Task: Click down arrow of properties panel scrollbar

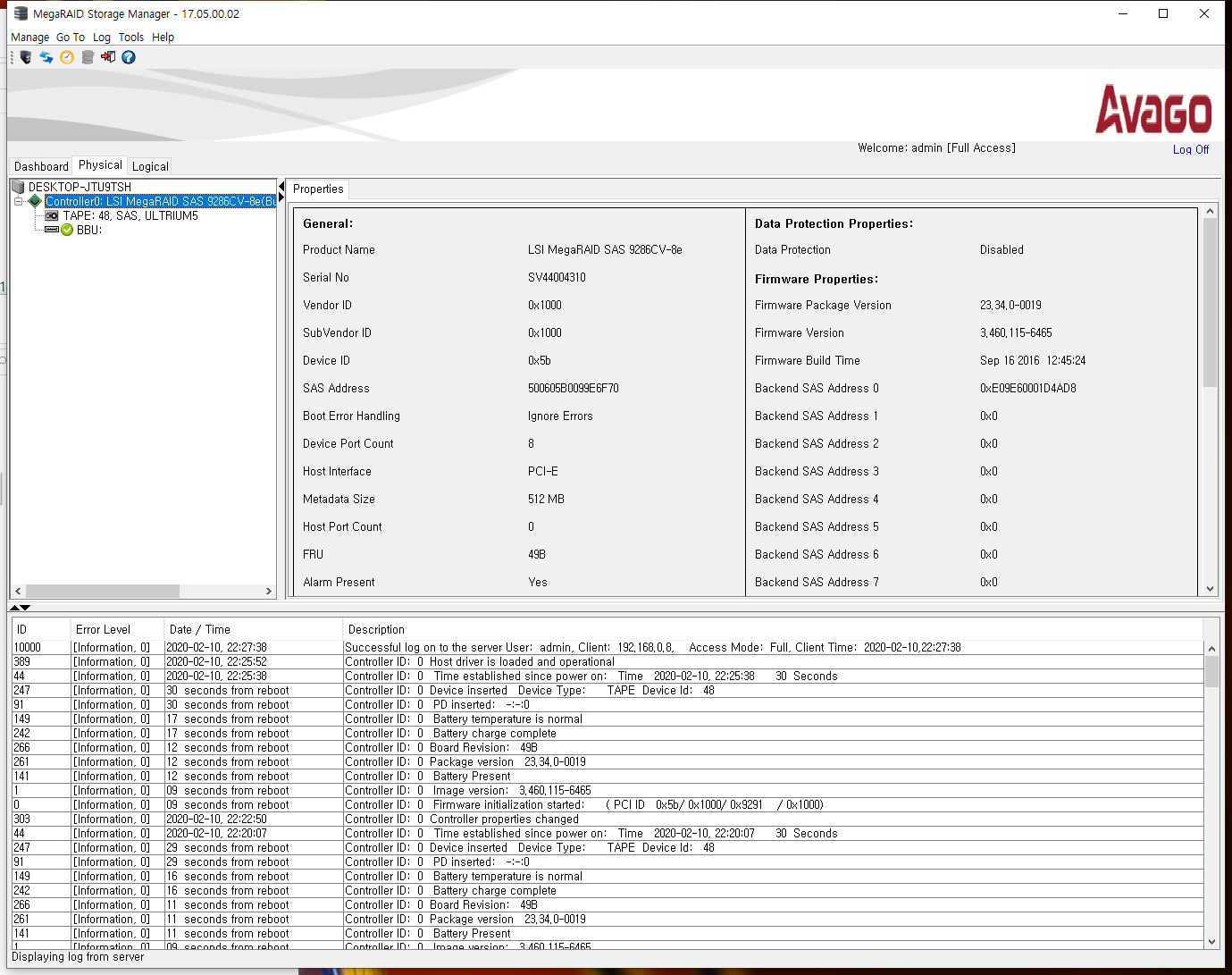Action: click(1211, 589)
